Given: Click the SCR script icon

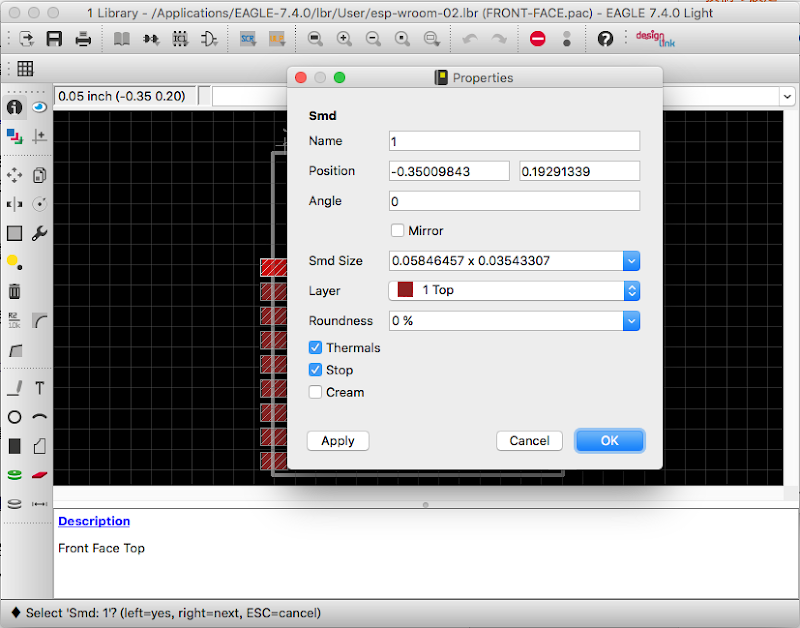Looking at the screenshot, I should click(248, 39).
